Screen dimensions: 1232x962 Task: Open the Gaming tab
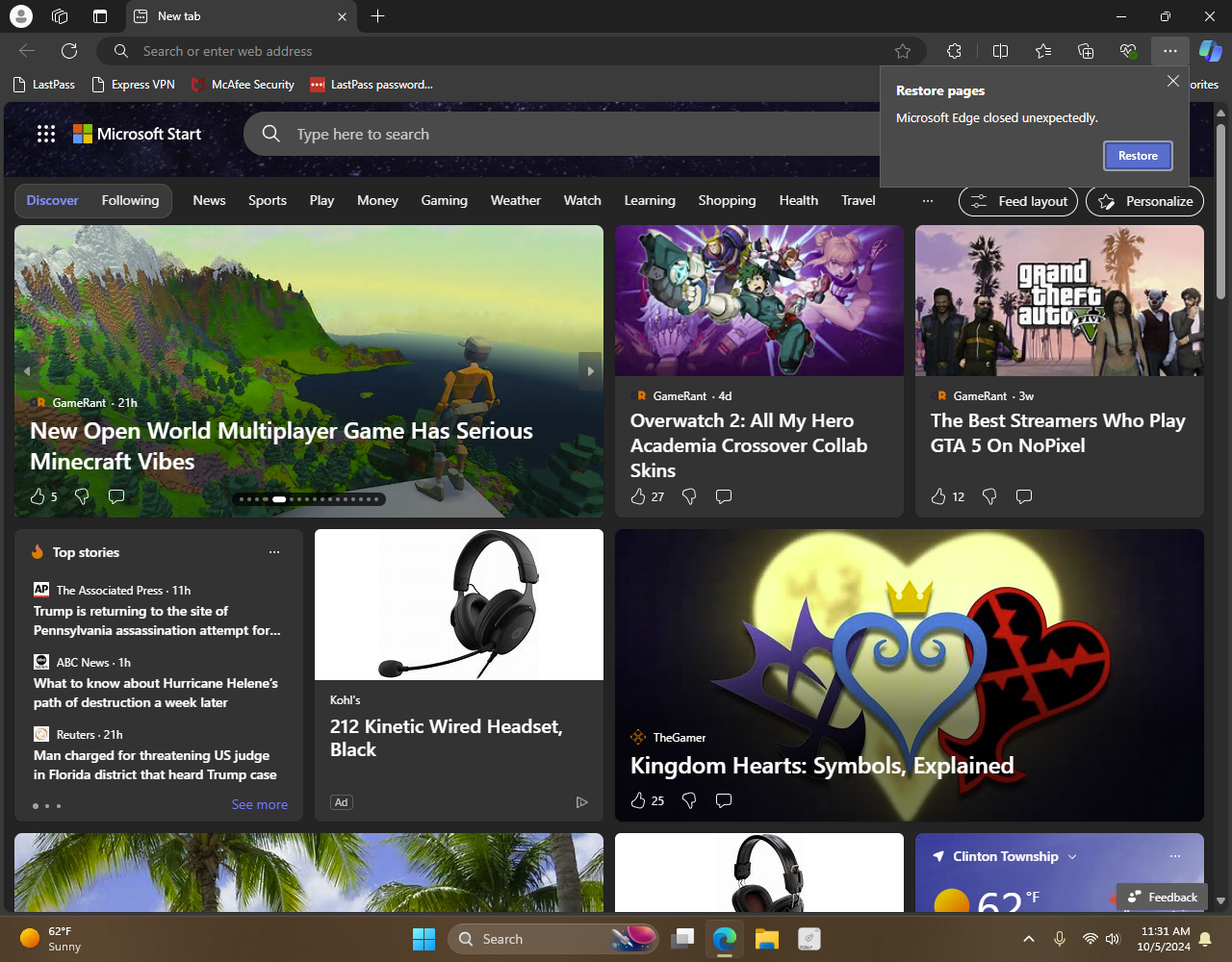(444, 200)
